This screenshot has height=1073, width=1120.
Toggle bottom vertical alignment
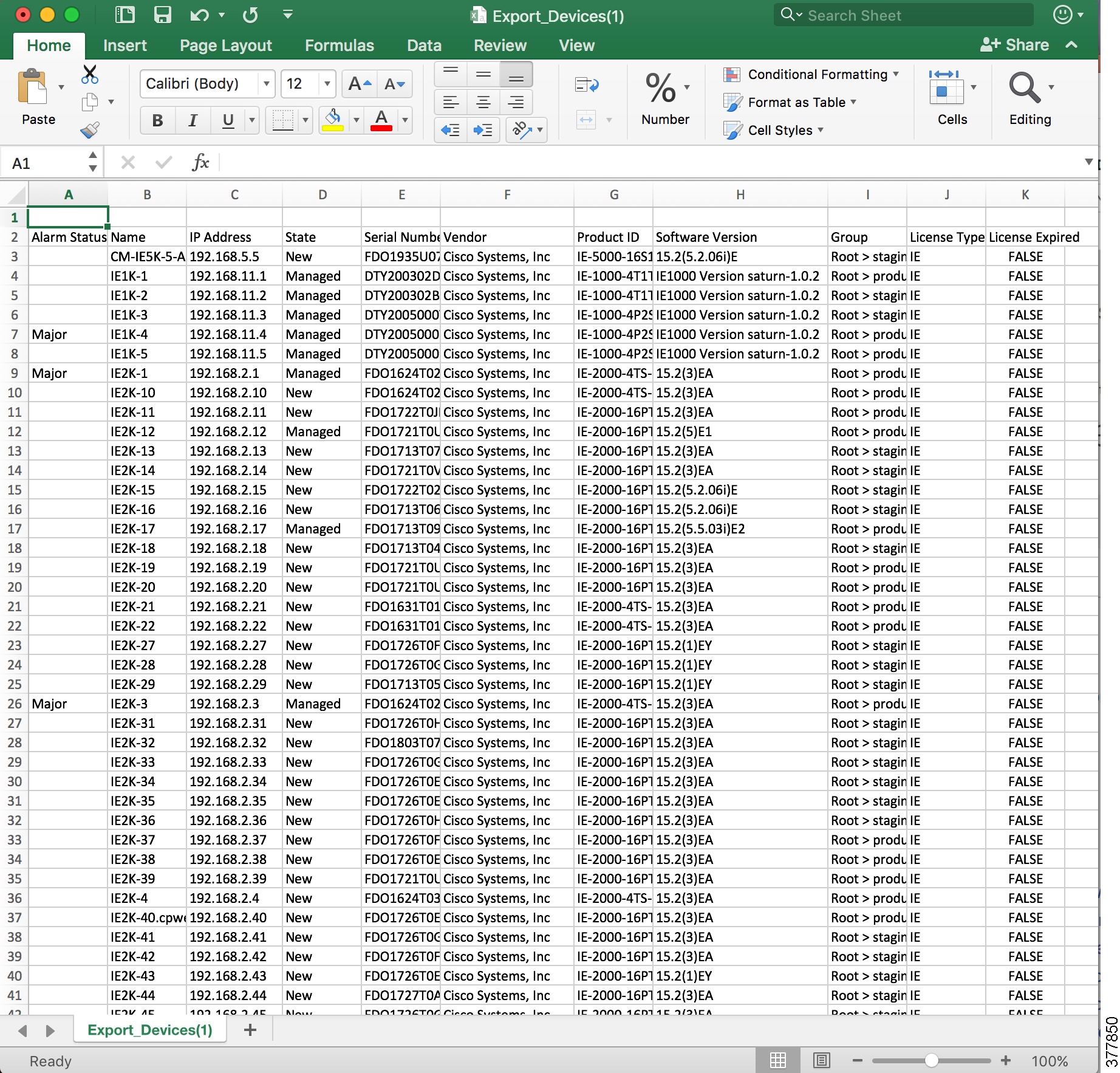pyautogui.click(x=516, y=75)
